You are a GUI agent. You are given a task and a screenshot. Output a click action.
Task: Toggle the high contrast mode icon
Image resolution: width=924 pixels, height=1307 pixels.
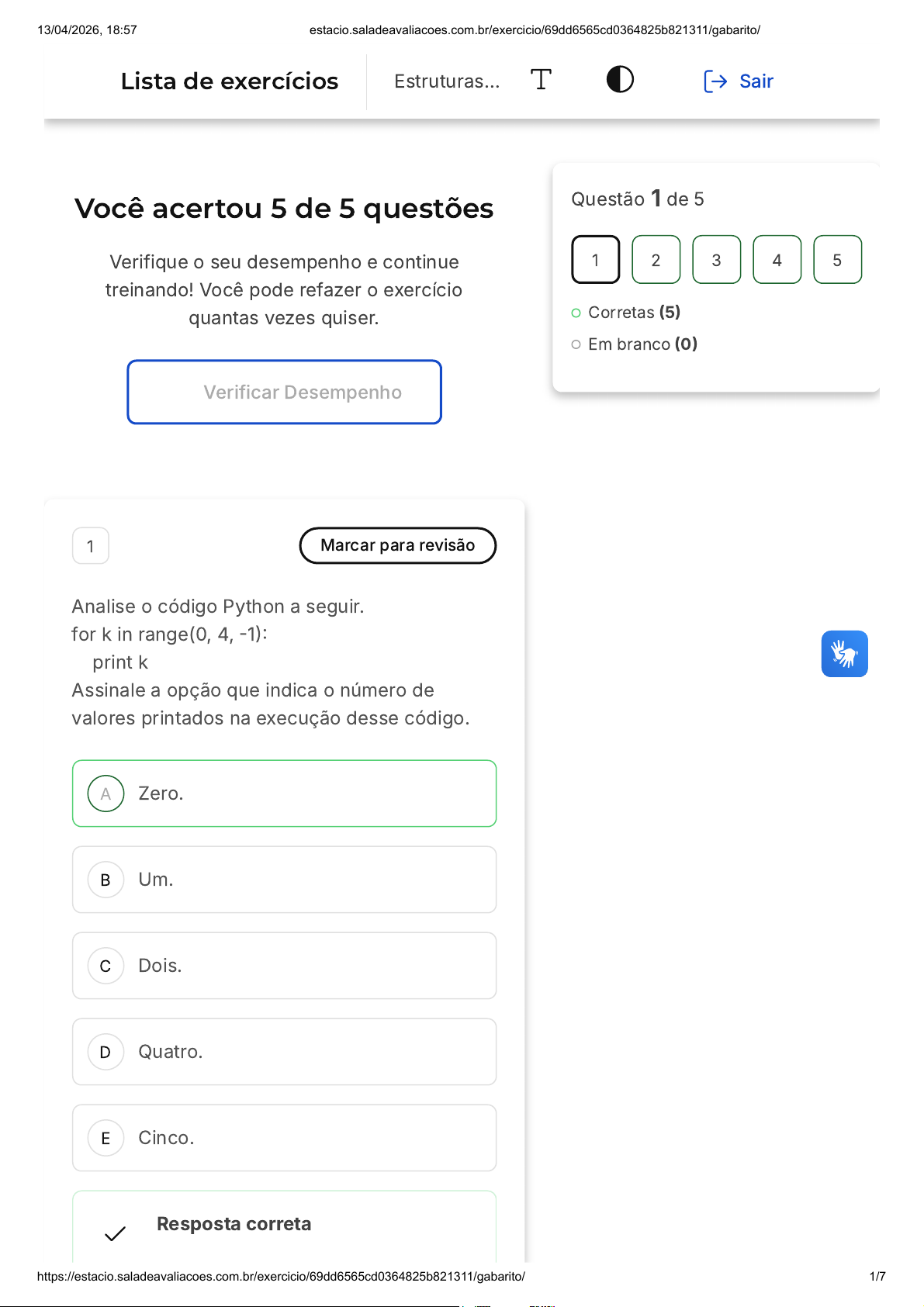(x=620, y=79)
